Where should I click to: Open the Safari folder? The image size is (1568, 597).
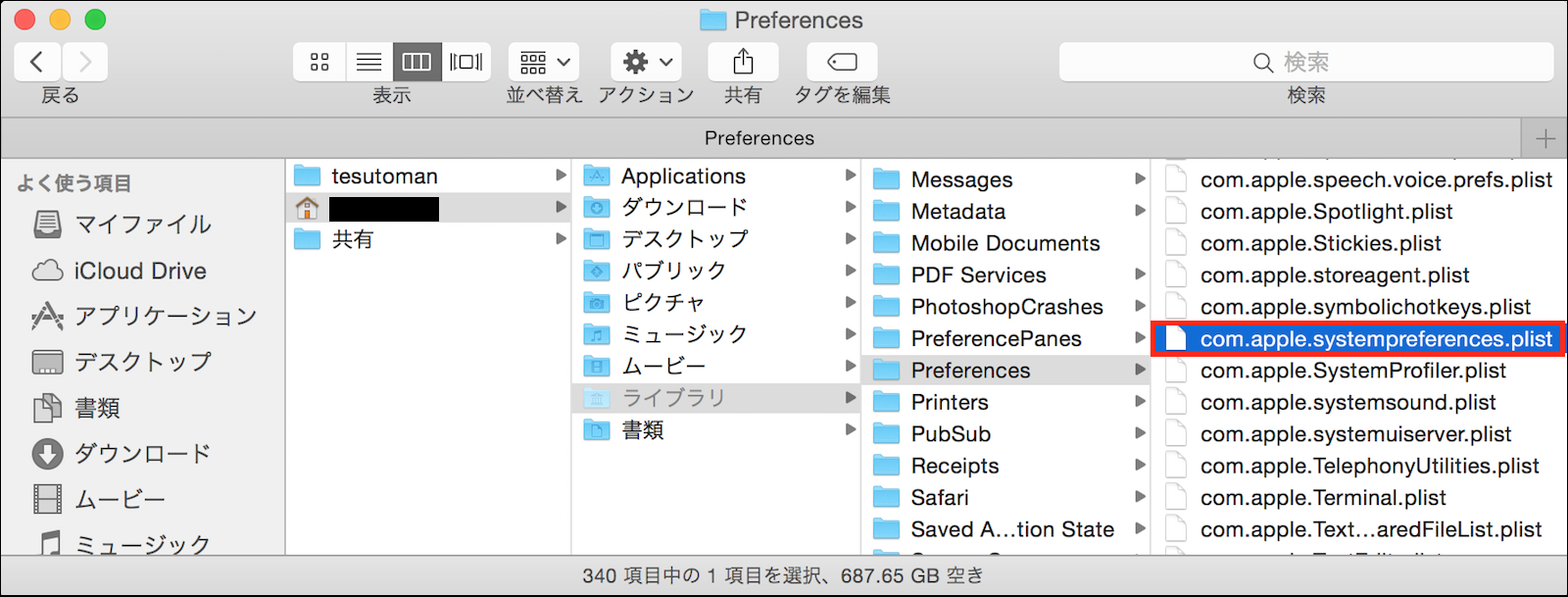(x=940, y=498)
